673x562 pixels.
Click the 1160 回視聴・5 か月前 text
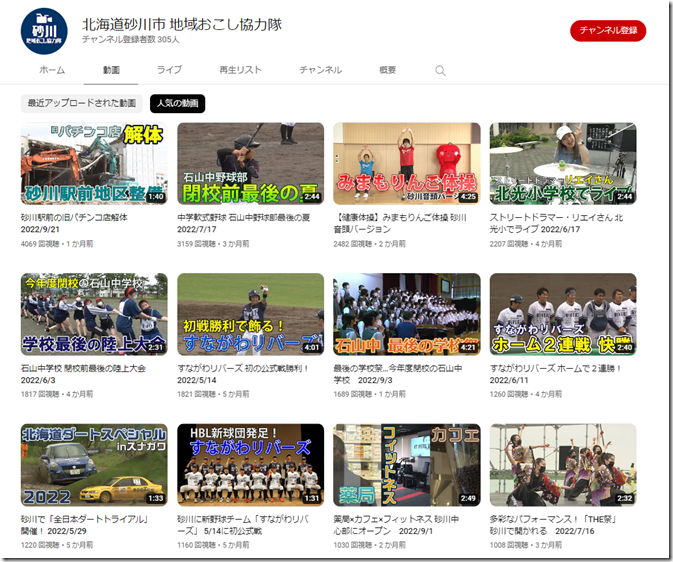pos(213,545)
